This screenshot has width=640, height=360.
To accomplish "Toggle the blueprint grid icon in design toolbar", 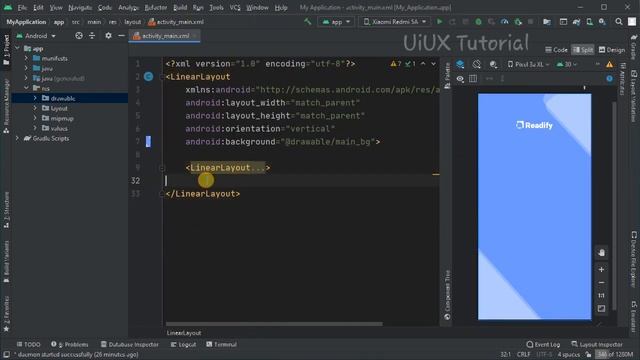I will point(473,78).
